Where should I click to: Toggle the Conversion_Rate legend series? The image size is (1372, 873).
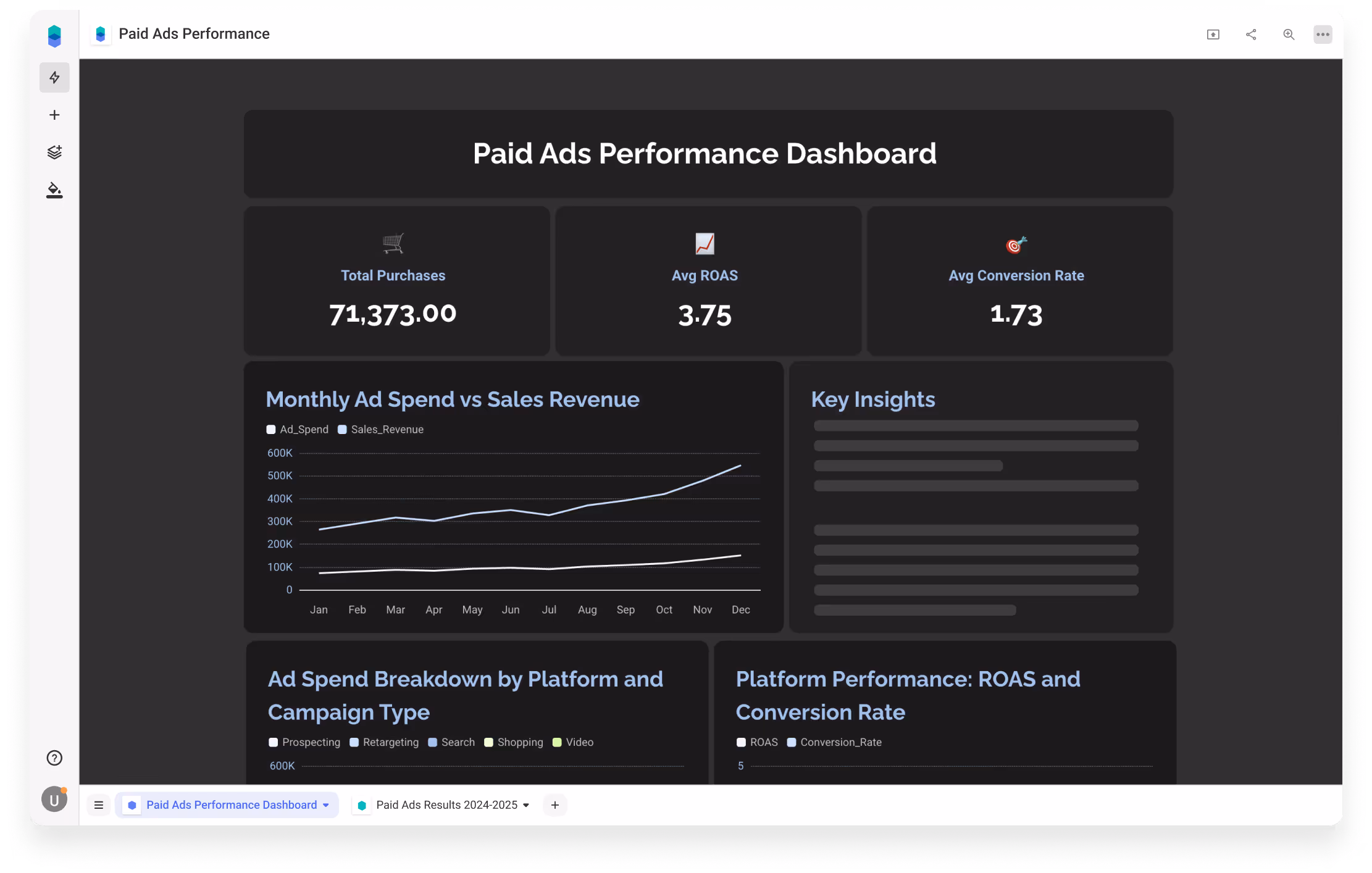click(x=835, y=742)
